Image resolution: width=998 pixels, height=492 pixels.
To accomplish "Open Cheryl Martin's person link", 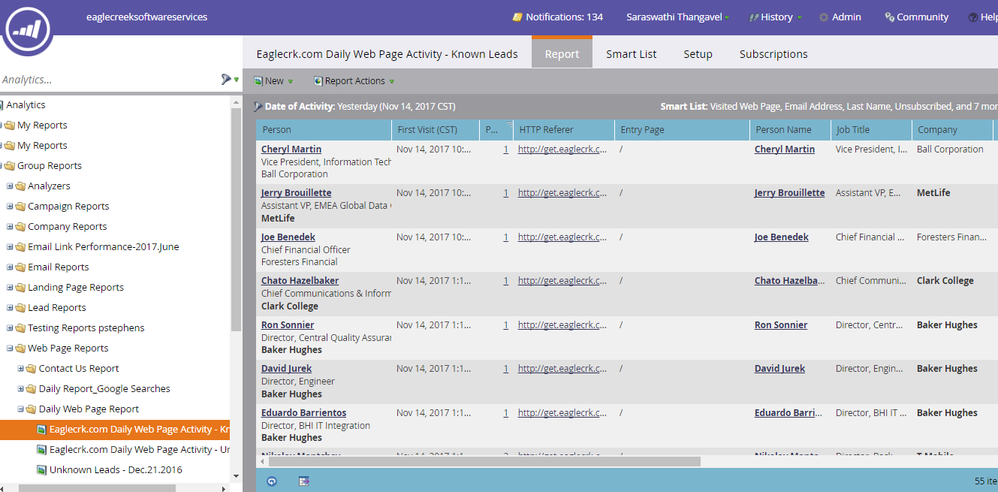I will (x=291, y=149).
